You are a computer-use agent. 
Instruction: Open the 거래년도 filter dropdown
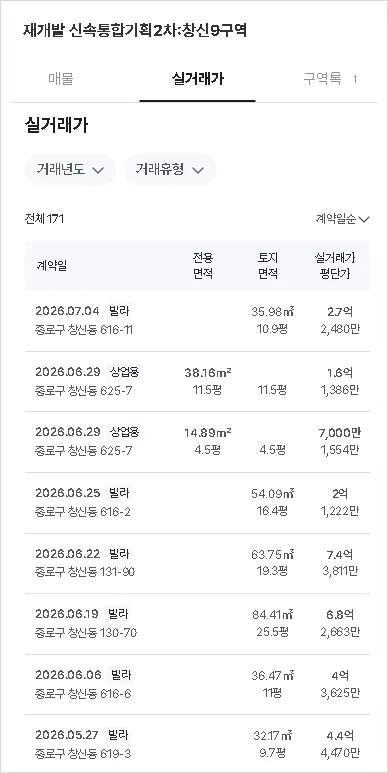70,170
